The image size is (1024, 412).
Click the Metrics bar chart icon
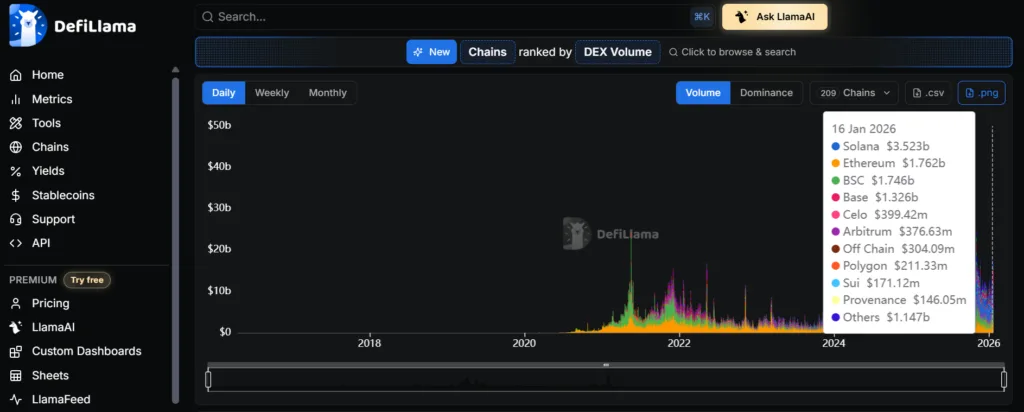coord(16,99)
